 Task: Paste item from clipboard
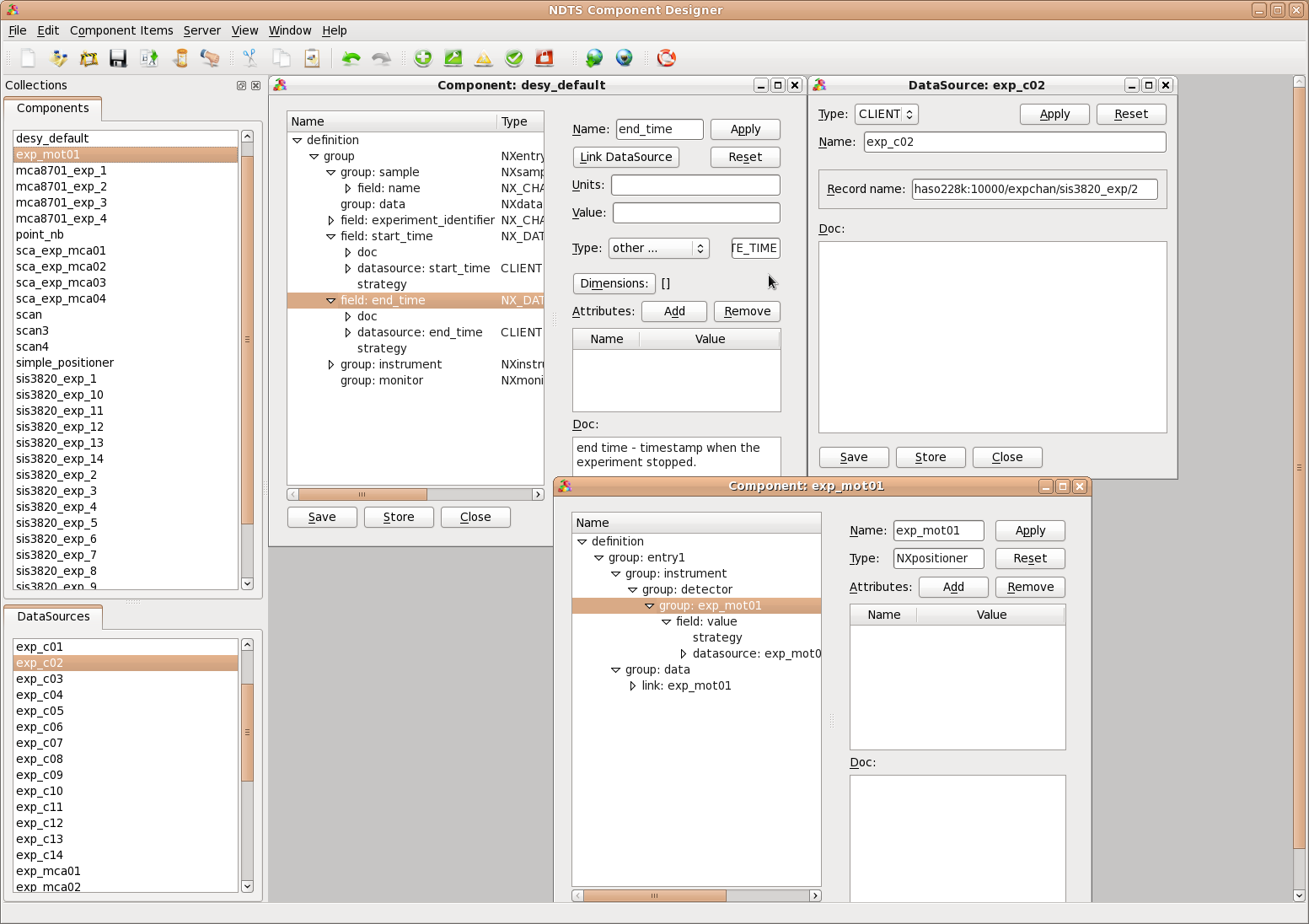[312, 58]
